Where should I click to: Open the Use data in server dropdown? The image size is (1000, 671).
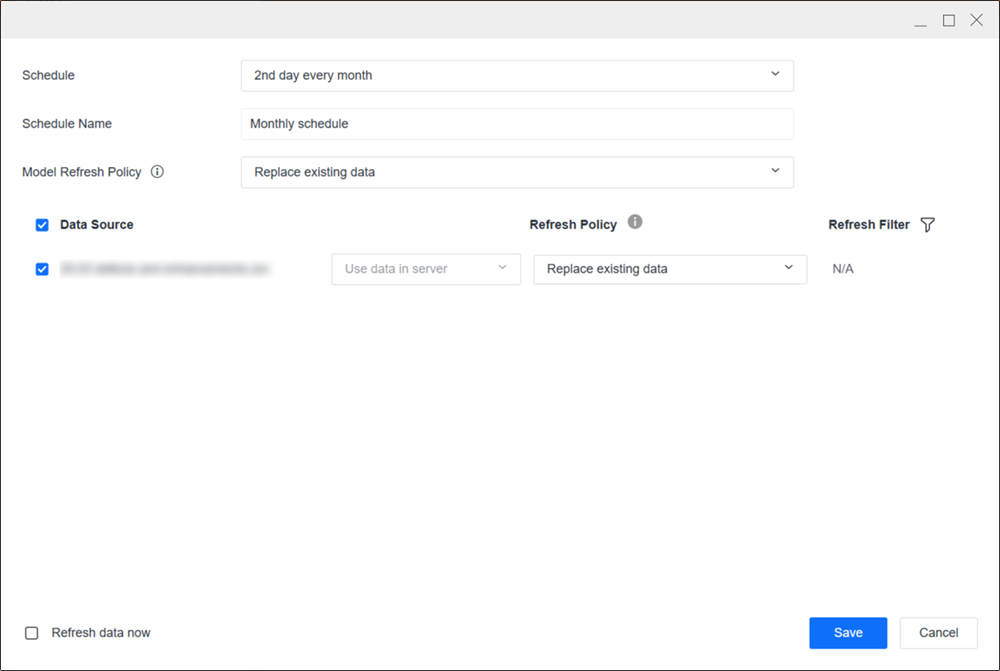coord(426,269)
